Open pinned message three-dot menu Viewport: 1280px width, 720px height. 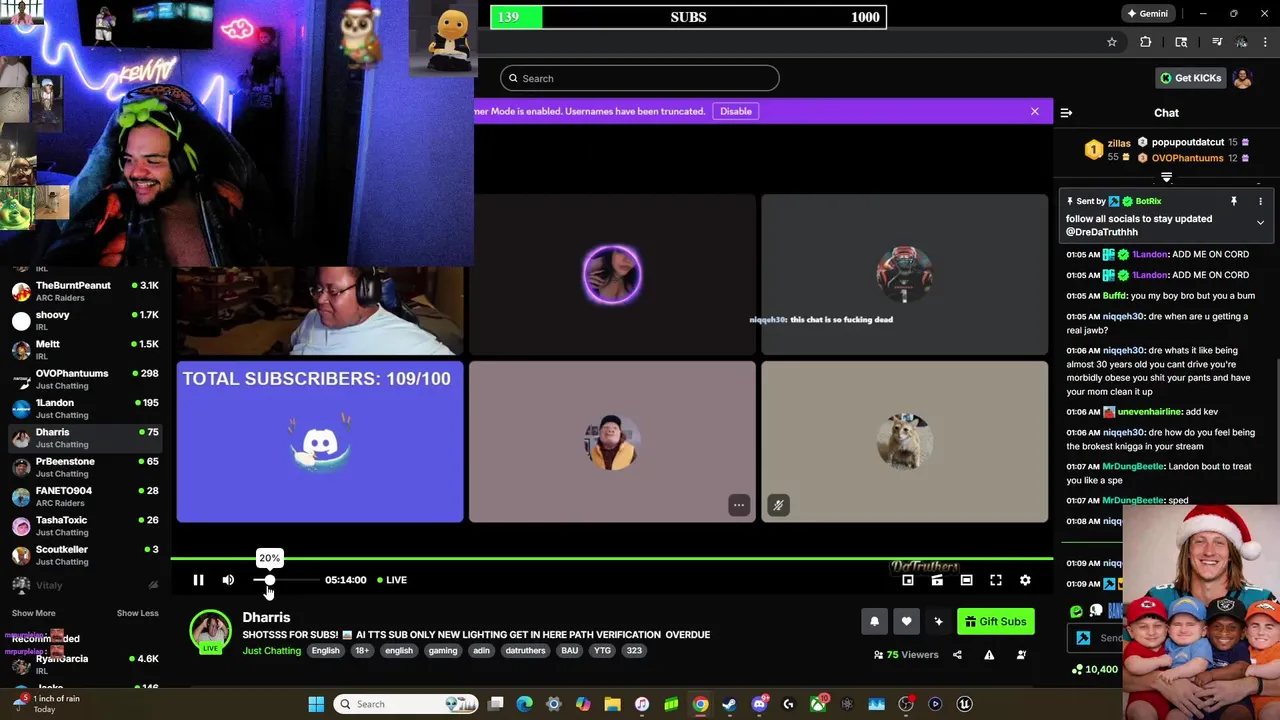pyautogui.click(x=1260, y=201)
